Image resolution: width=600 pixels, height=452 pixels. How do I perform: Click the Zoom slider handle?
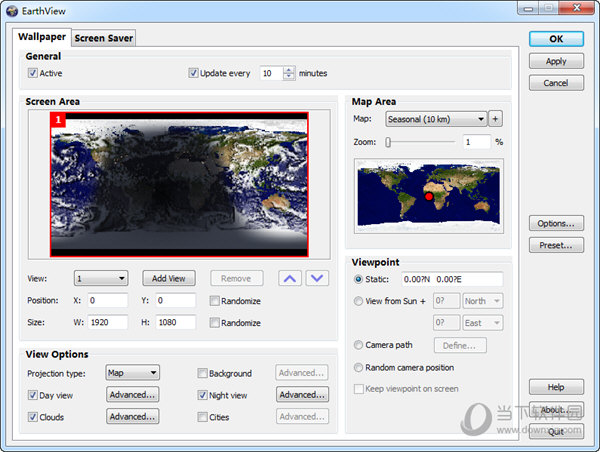click(388, 142)
